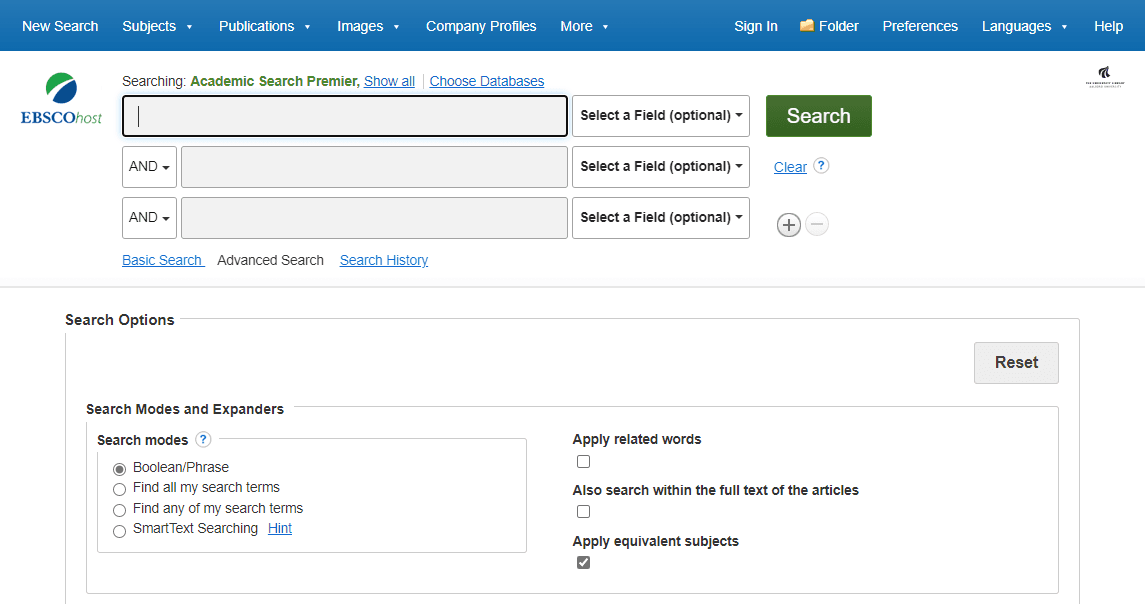
Task: Click the plus icon to add search row
Action: 788,225
